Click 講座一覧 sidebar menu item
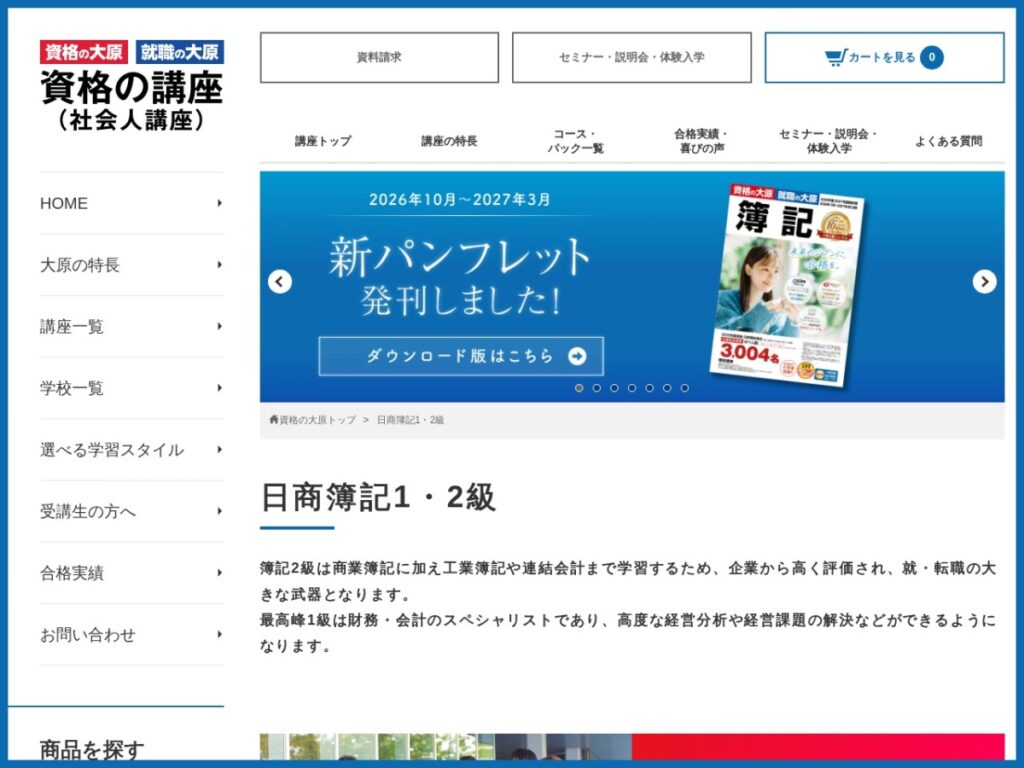The height and width of the screenshot is (768, 1024). pos(132,326)
